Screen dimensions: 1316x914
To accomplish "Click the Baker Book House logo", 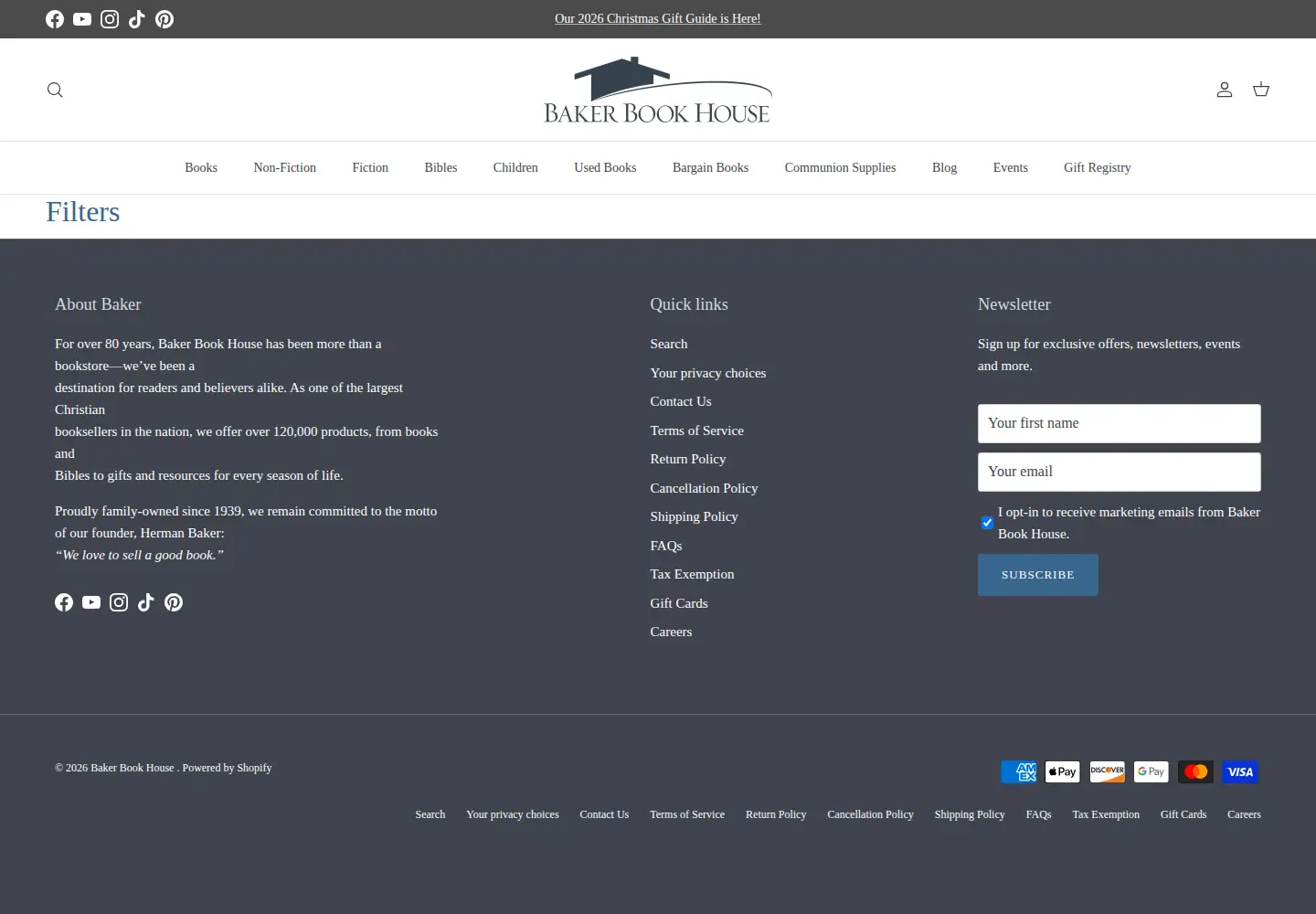I will 658,90.
